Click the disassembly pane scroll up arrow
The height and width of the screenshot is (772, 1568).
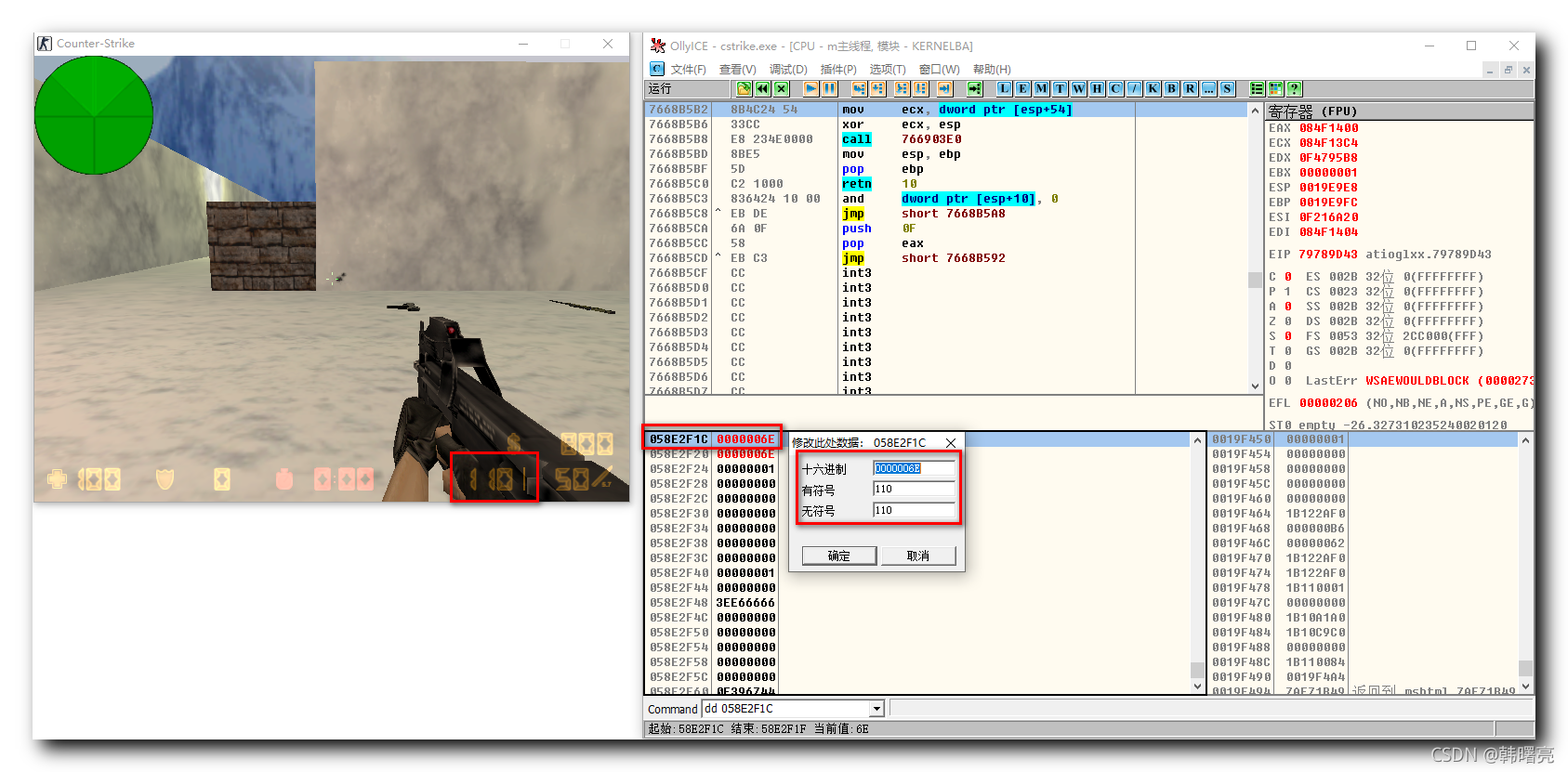[x=1256, y=110]
